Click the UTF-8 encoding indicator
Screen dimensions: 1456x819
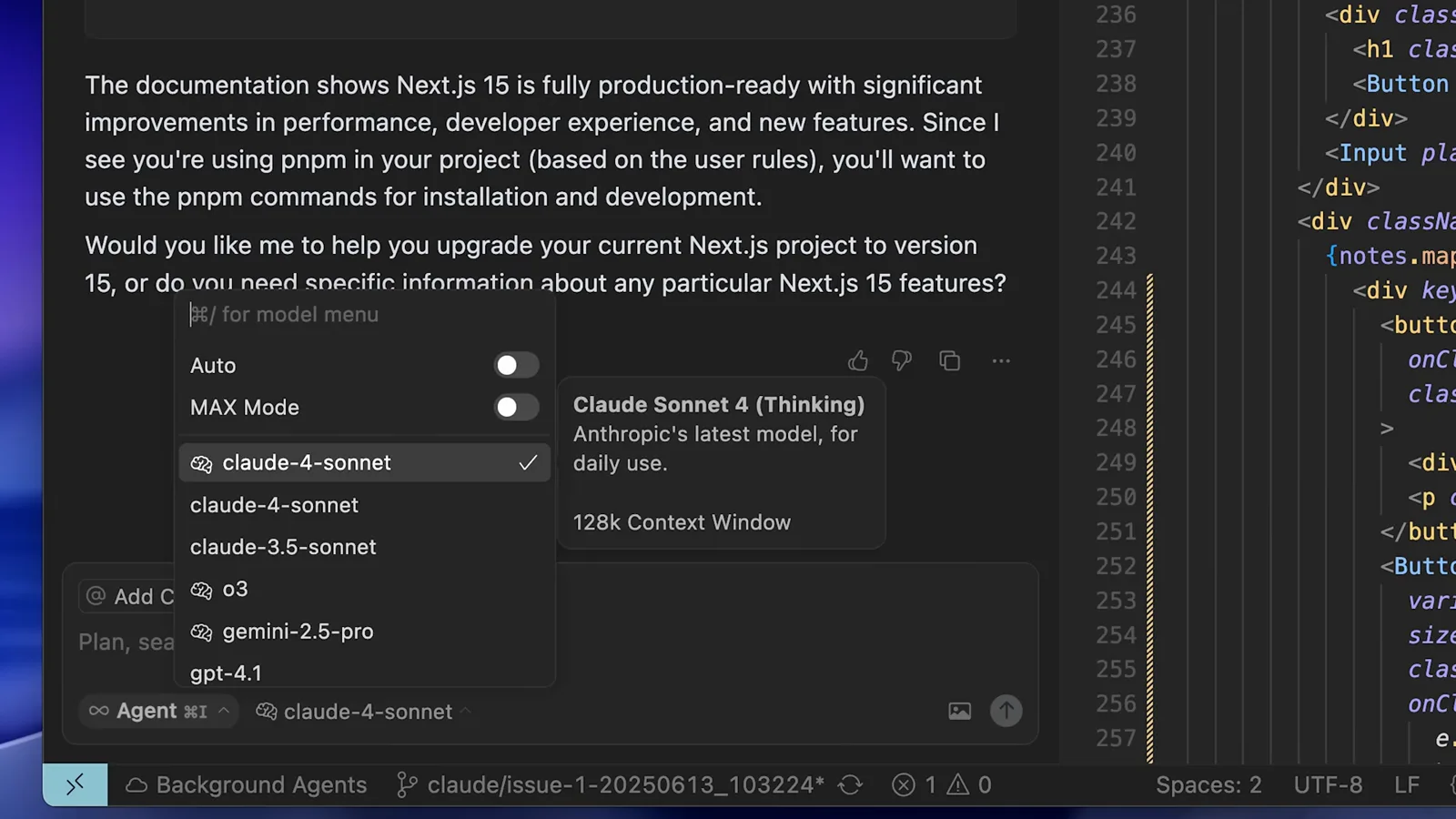[1329, 784]
